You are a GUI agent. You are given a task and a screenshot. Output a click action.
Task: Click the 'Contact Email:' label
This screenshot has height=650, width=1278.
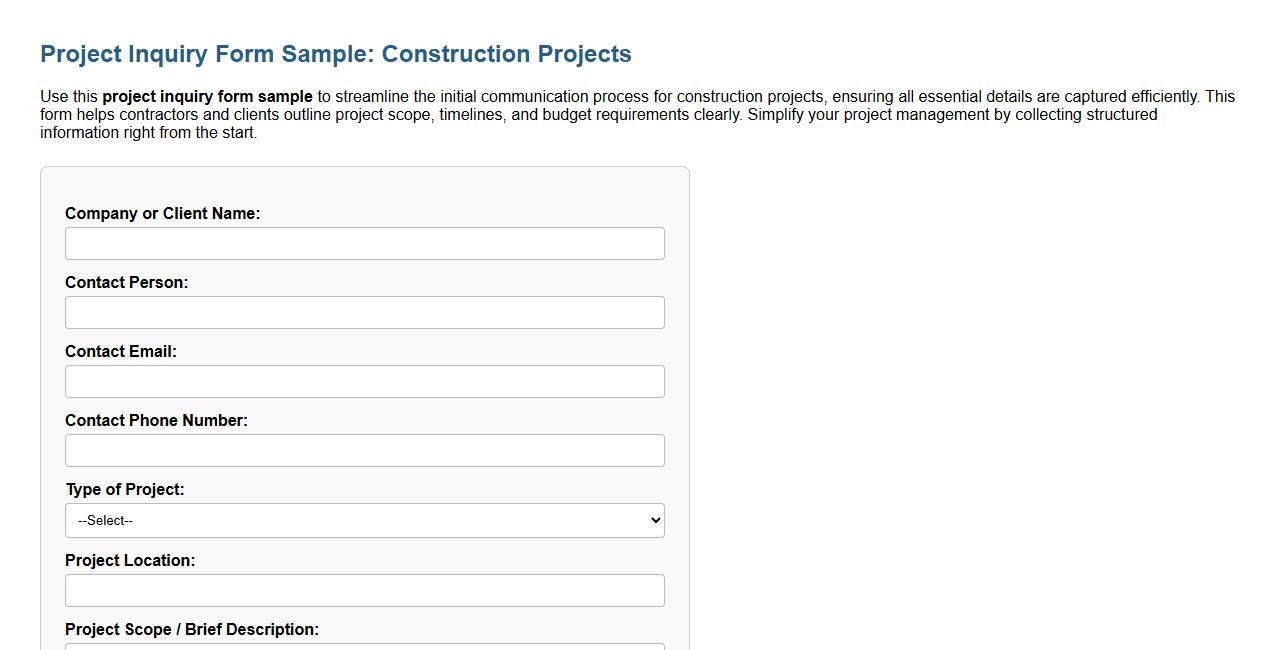tap(121, 351)
